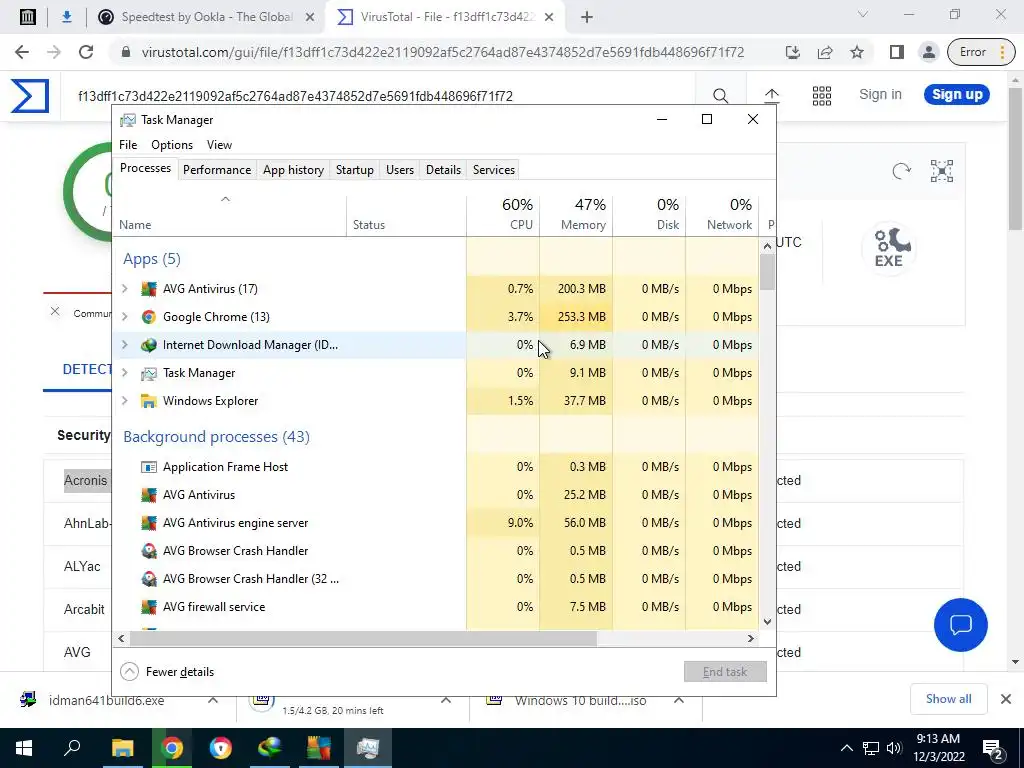Sort processes by the CPU column header
Image resolution: width=1024 pixels, height=768 pixels.
coord(503,216)
